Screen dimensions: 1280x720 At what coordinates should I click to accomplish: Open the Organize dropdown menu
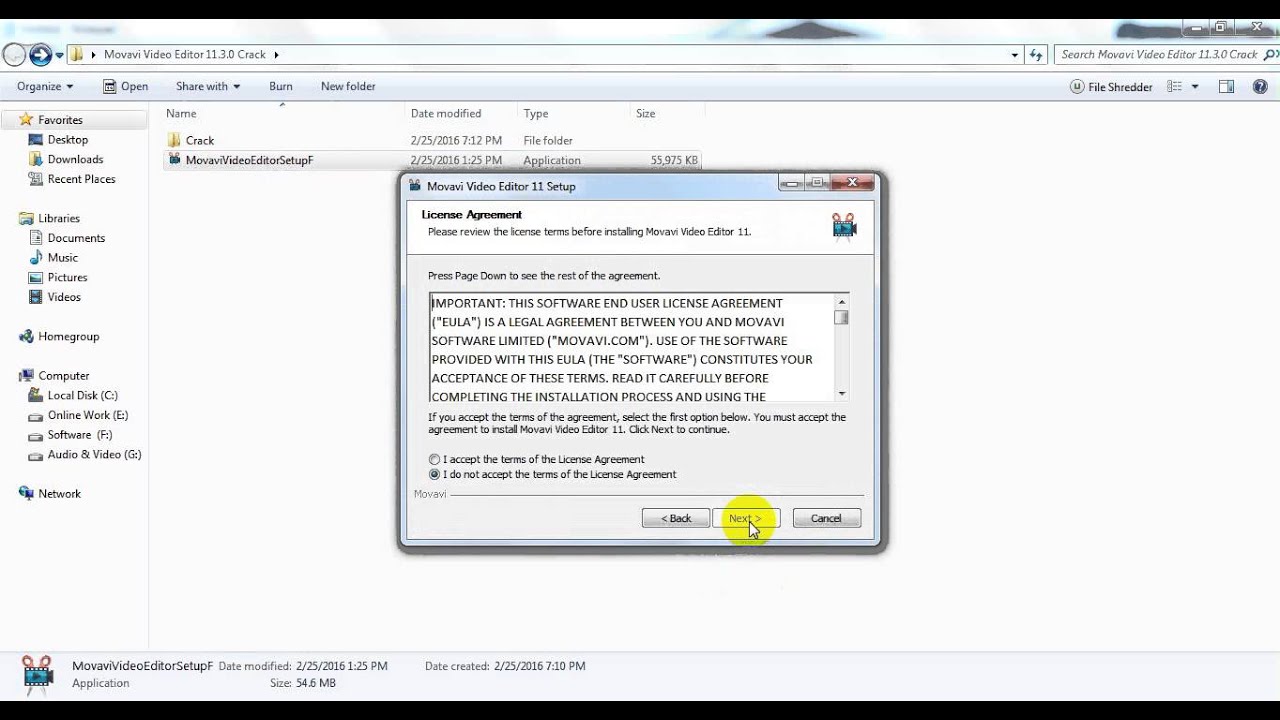45,87
